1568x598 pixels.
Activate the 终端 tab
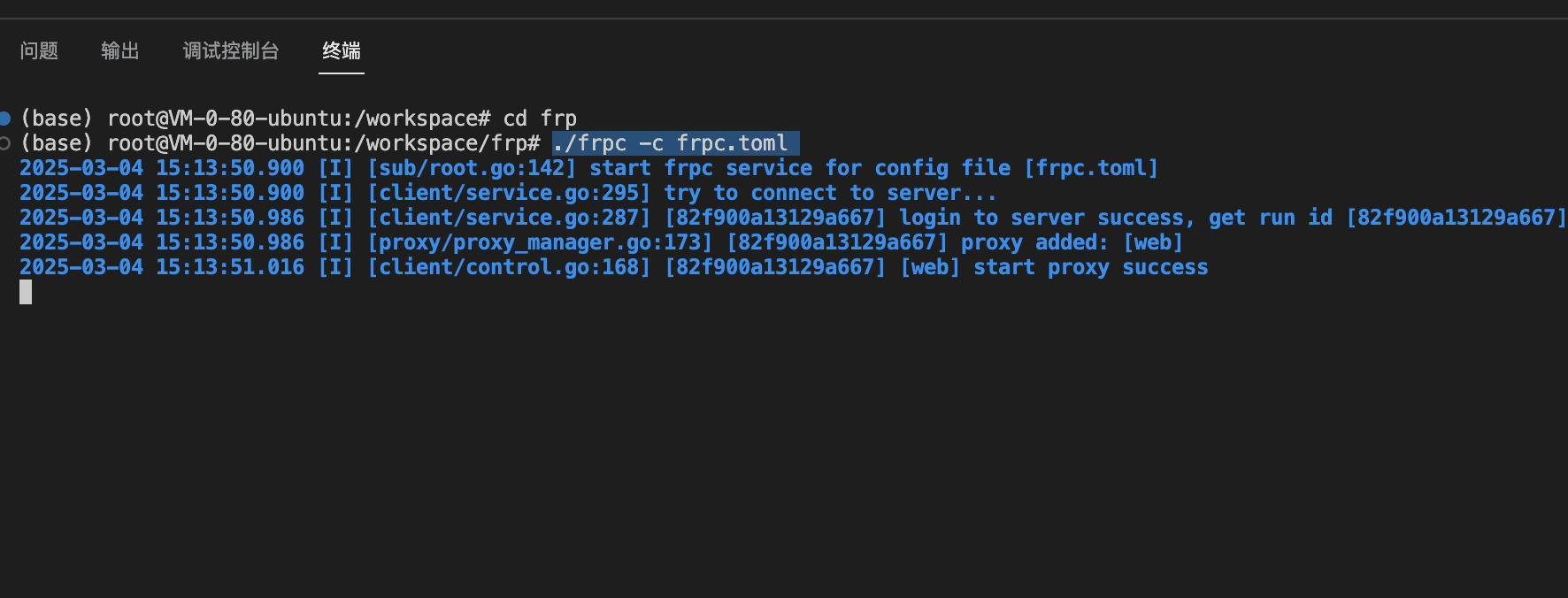(341, 51)
